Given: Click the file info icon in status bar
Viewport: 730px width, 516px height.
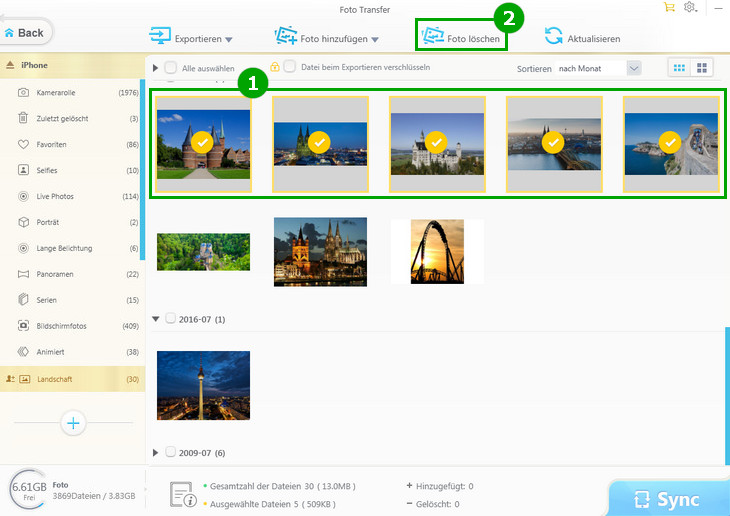Looking at the screenshot, I should point(182,492).
